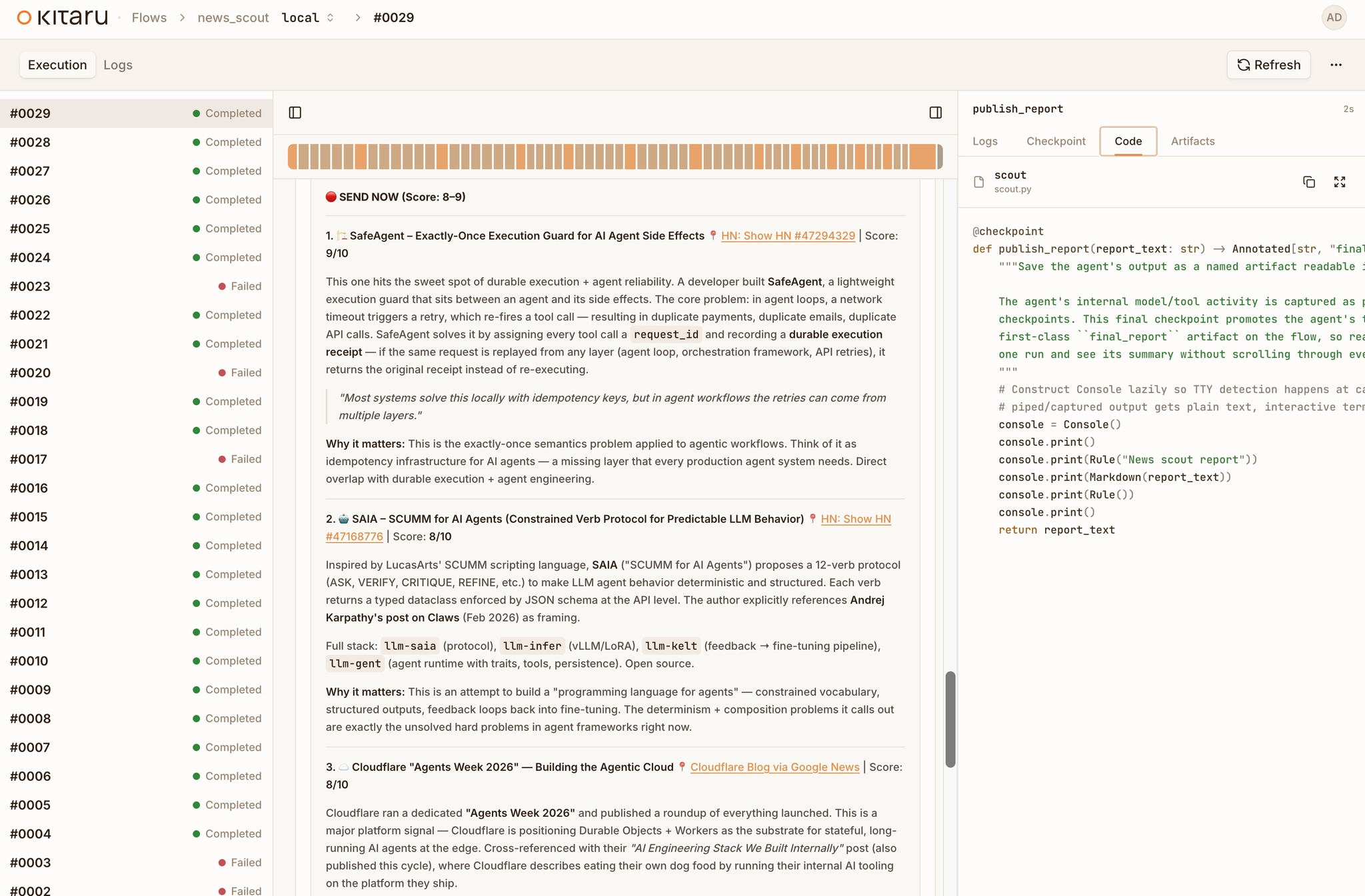Open the Logs tab in publish_report panel

[x=985, y=141]
